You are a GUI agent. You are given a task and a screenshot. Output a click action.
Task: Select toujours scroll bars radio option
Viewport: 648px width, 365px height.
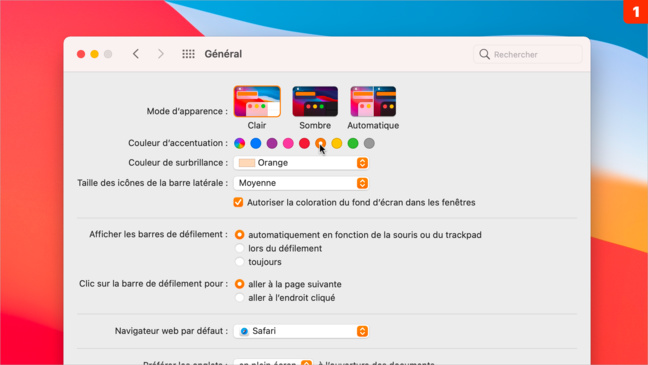click(x=239, y=262)
